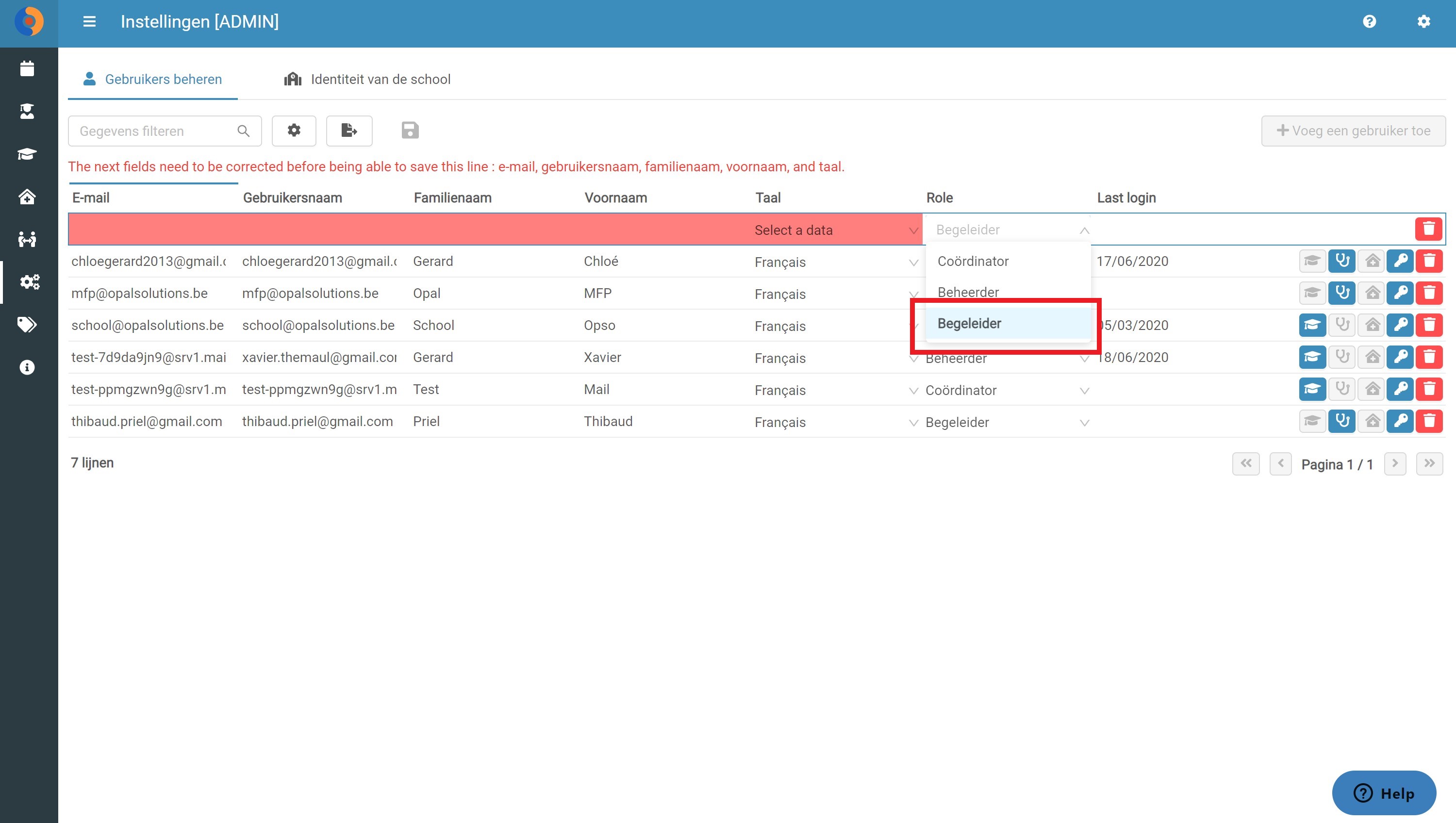
Task: Click the key icon for Chloé Gerard
Action: click(1400, 261)
